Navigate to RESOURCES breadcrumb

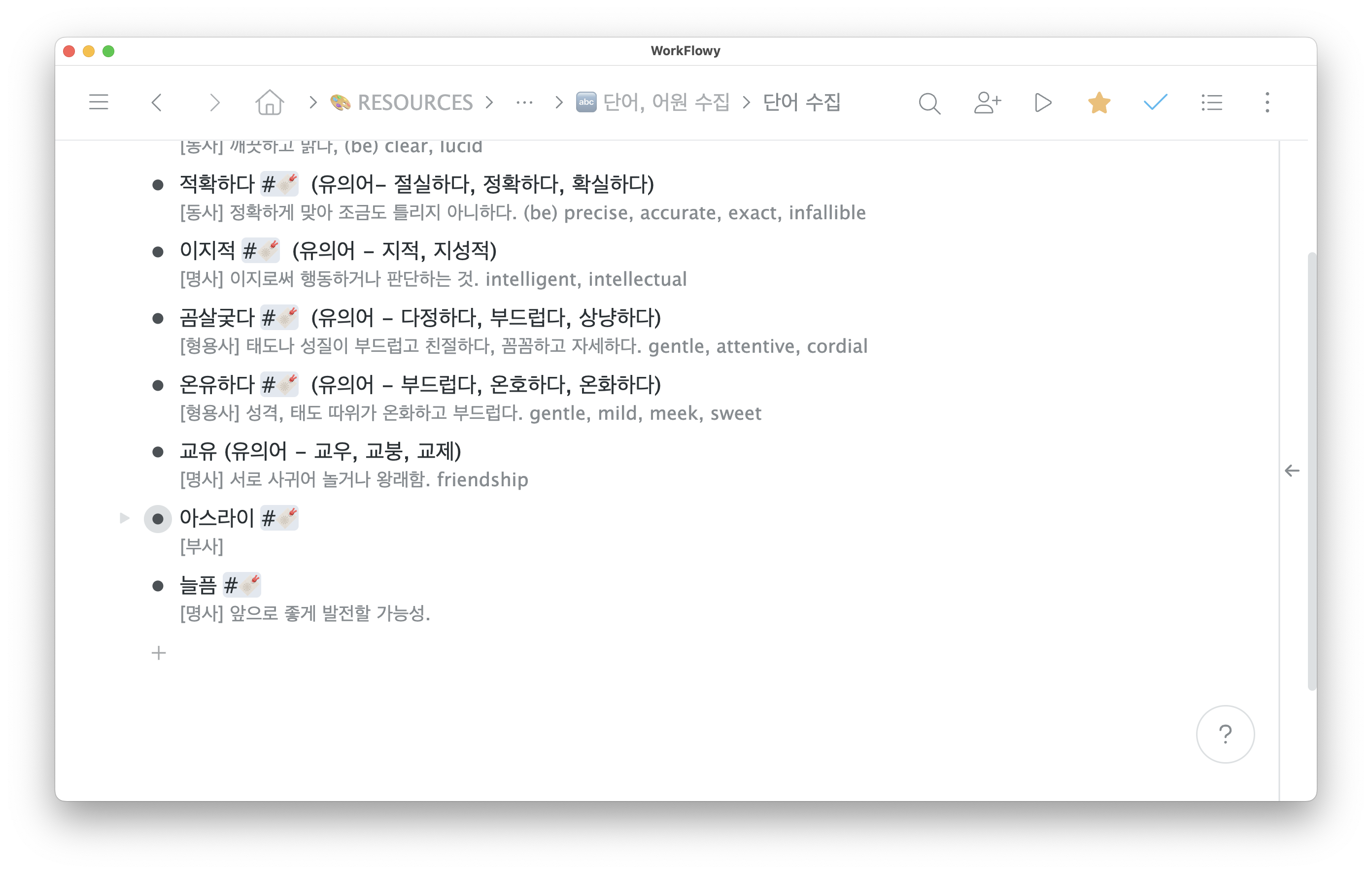pos(414,102)
